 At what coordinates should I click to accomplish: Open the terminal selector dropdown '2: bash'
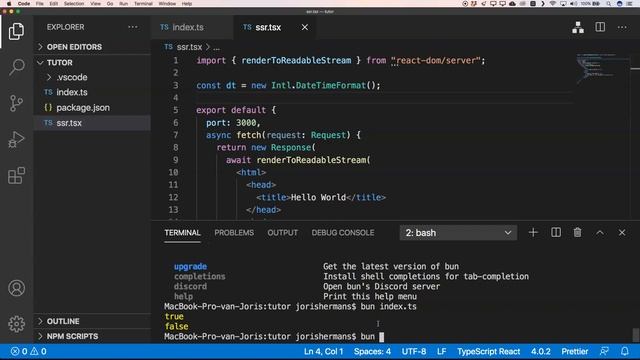pos(458,233)
